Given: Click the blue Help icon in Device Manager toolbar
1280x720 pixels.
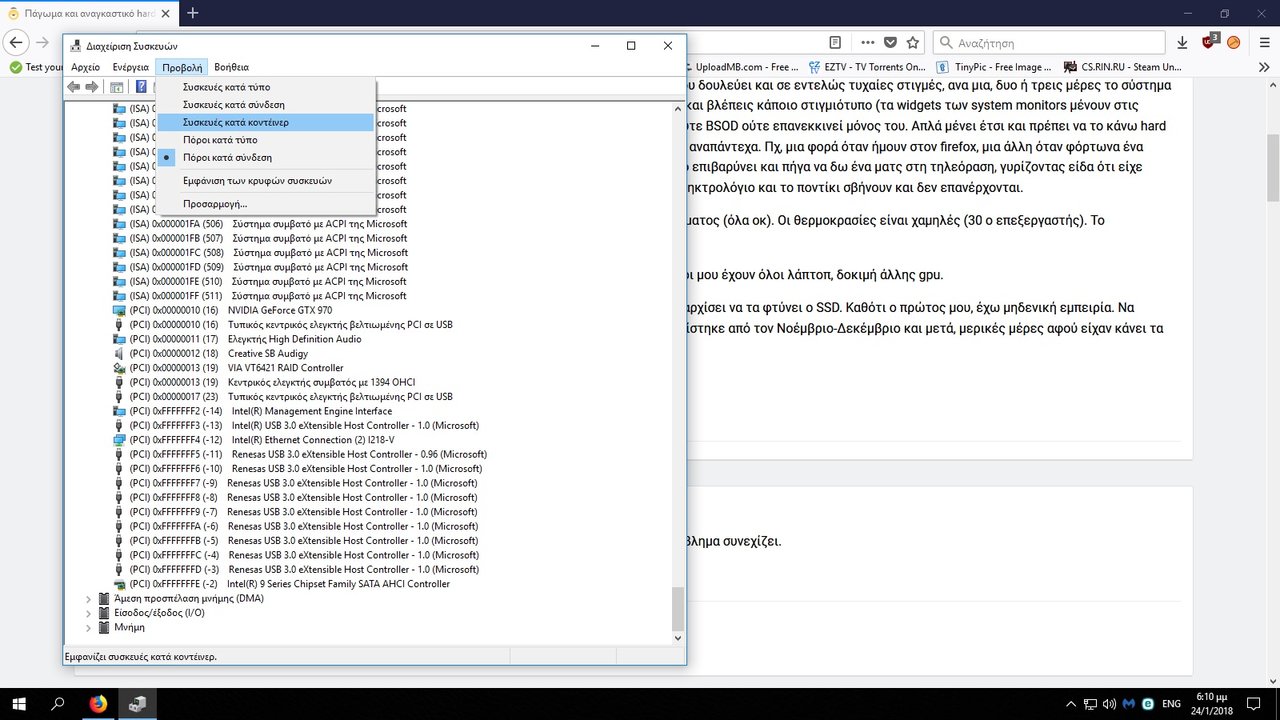Looking at the screenshot, I should tap(141, 87).
